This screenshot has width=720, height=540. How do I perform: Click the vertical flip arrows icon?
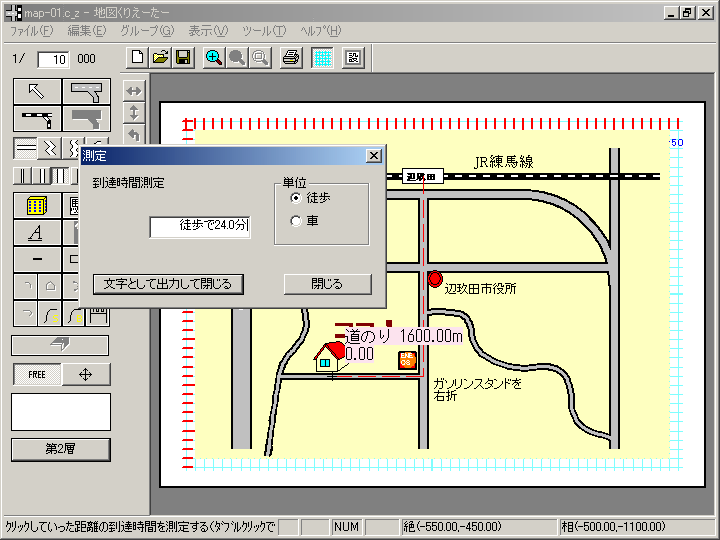click(x=134, y=113)
